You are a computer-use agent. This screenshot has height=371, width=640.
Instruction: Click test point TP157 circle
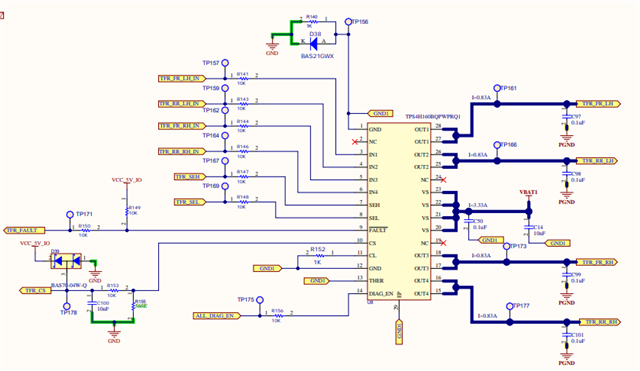coord(225,63)
